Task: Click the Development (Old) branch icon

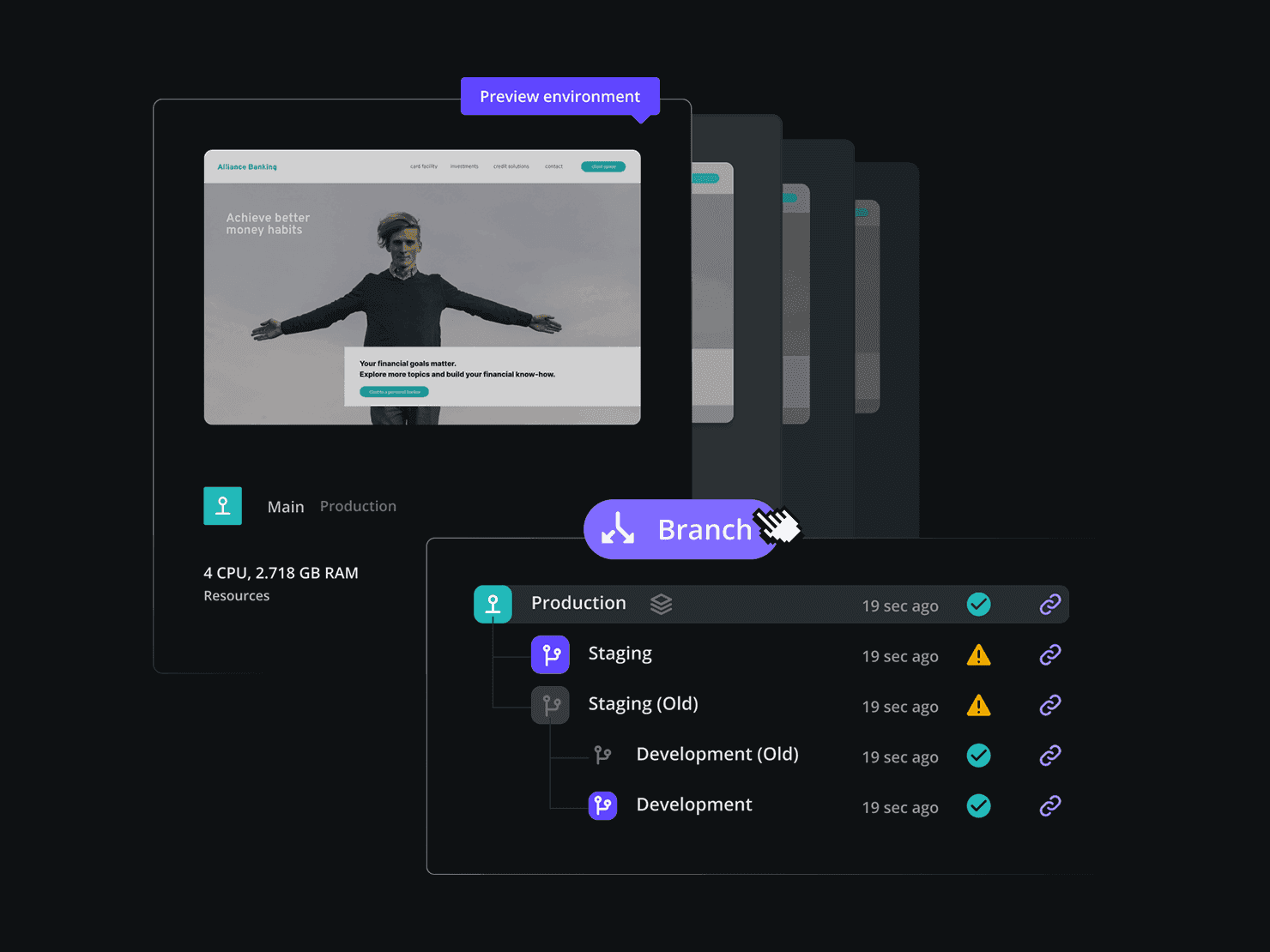Action: (602, 755)
